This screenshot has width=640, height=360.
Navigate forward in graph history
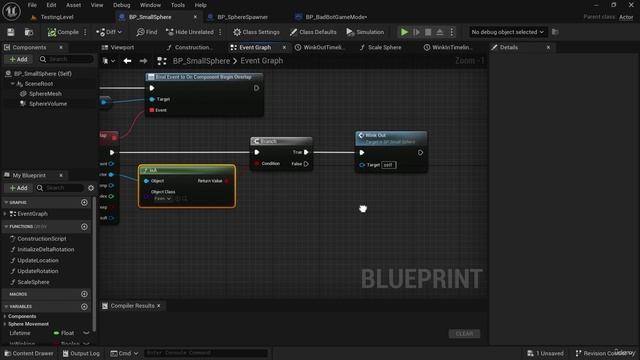click(x=143, y=61)
